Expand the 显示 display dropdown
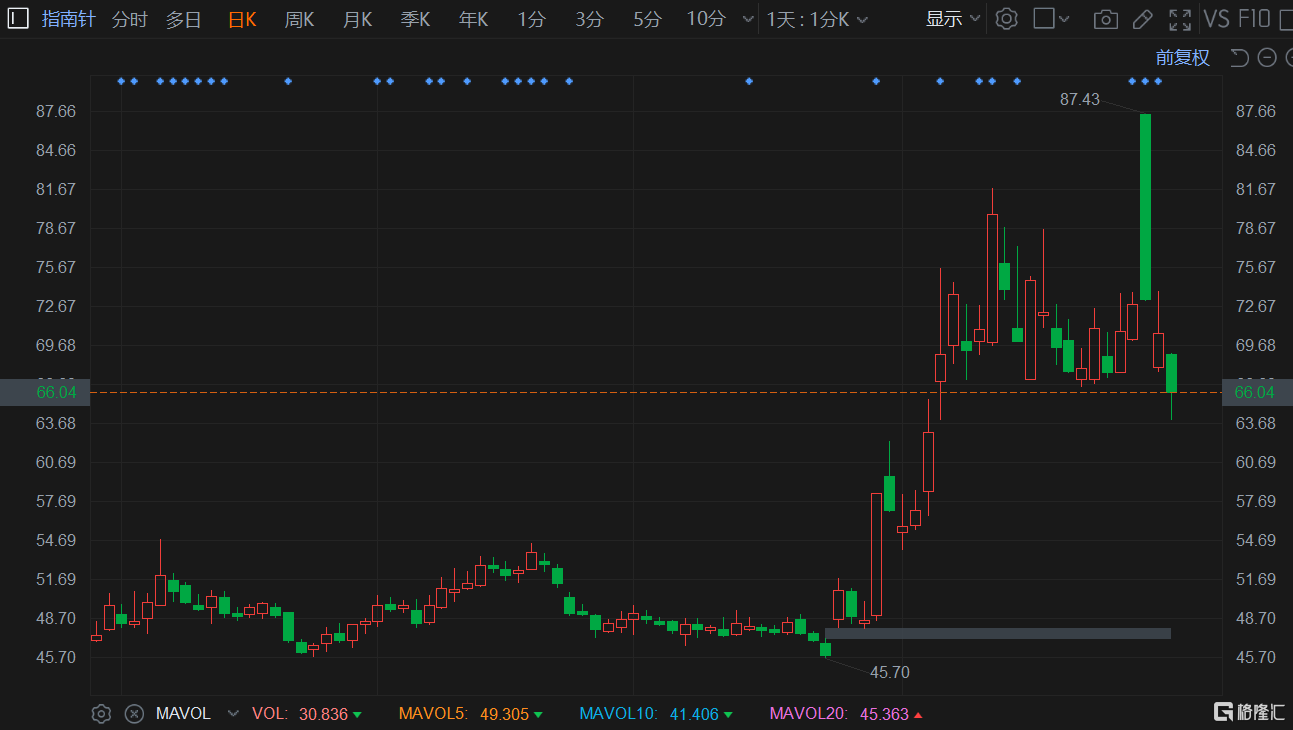The width and height of the screenshot is (1293, 730). point(952,19)
